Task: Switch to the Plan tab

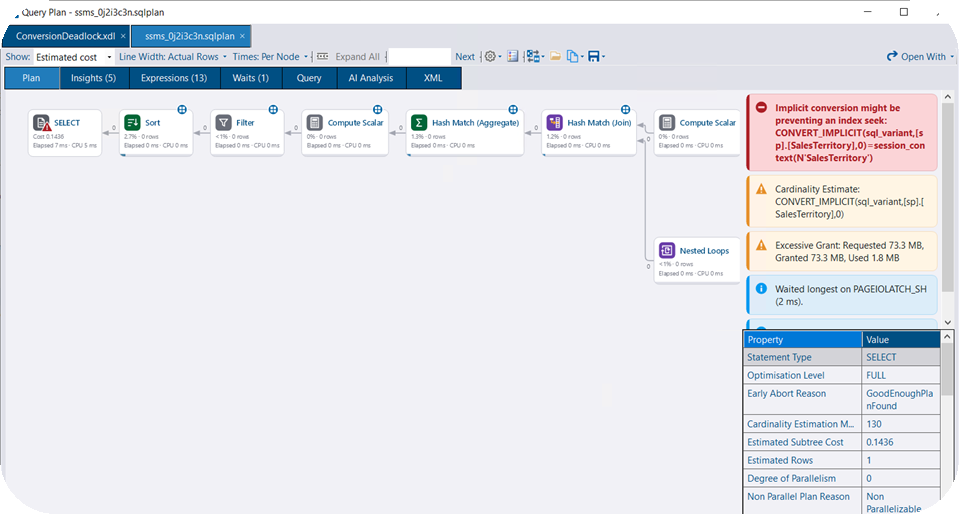Action: coord(31,78)
